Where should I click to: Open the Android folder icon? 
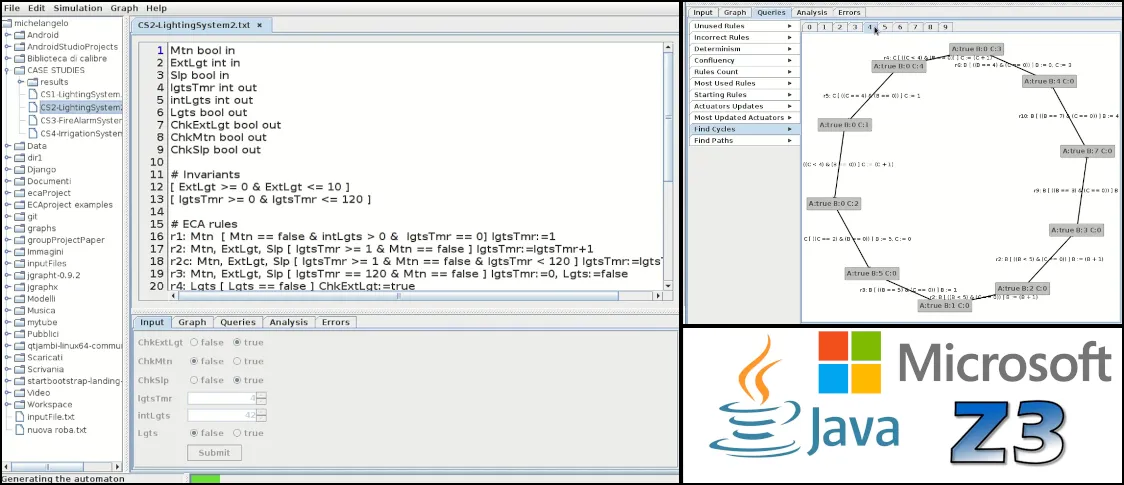click(x=20, y=34)
